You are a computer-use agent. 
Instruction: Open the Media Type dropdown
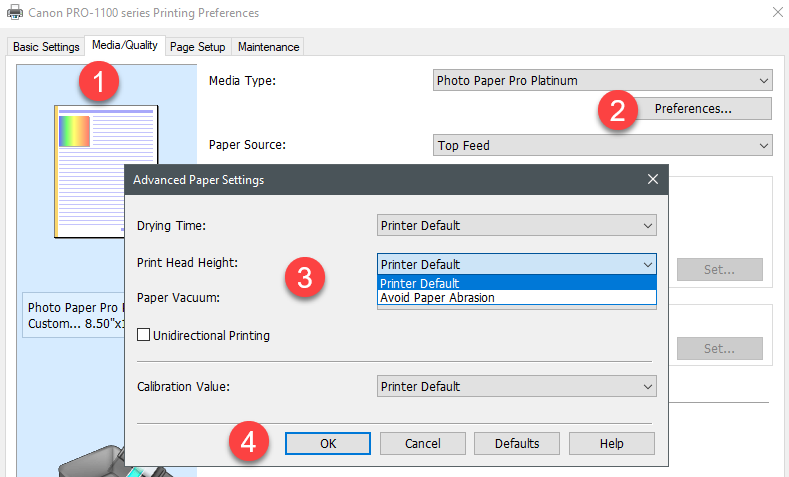pyautogui.click(x=603, y=81)
